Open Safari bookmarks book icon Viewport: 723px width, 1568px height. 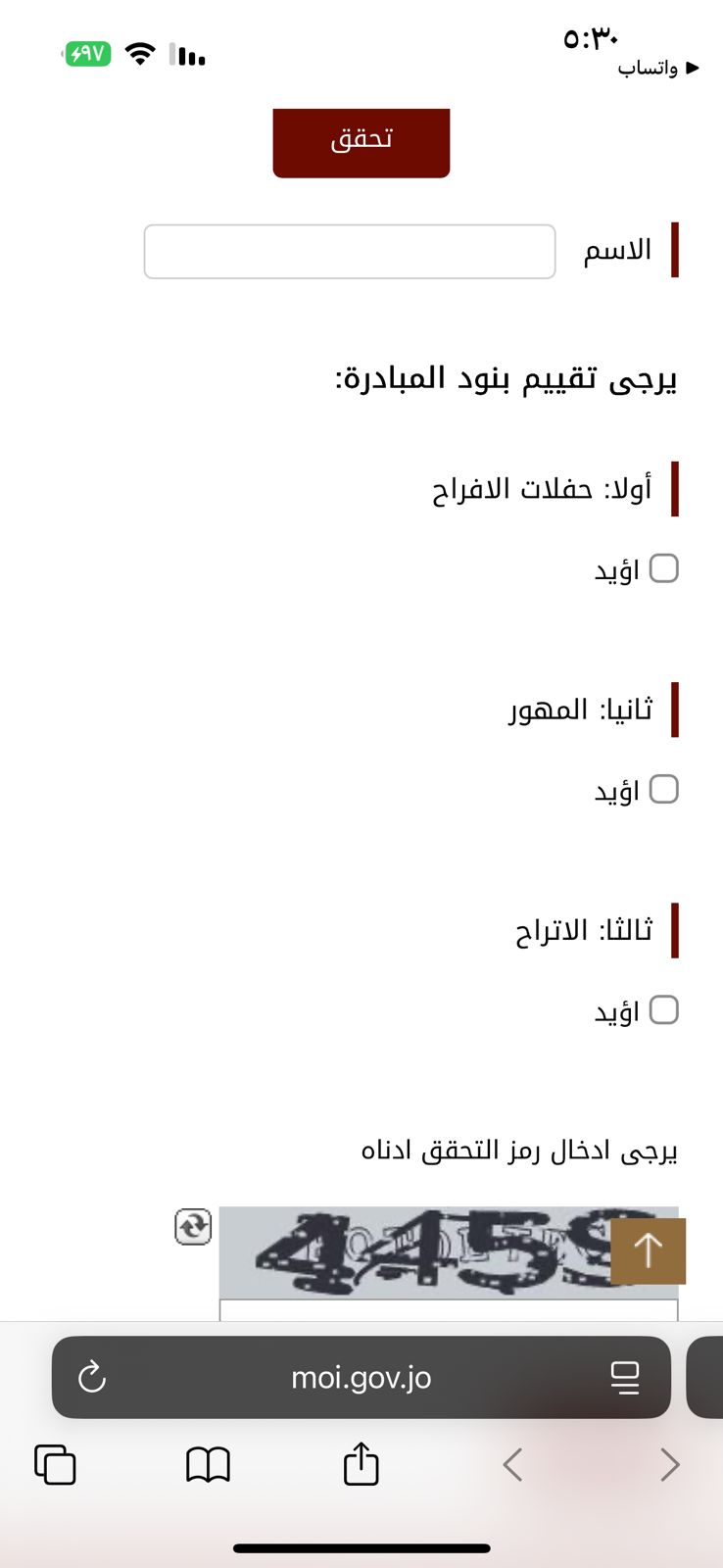tap(208, 1465)
